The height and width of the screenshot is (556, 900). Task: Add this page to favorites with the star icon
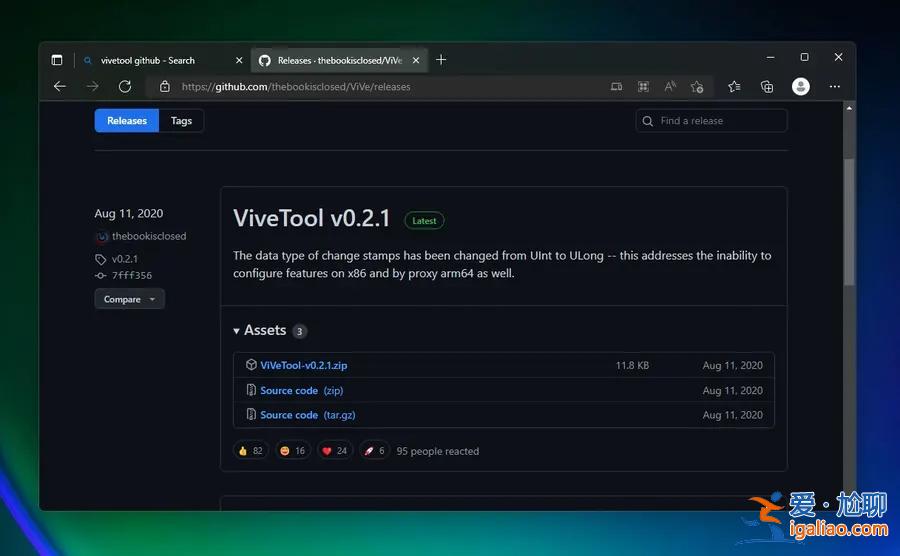coord(697,87)
